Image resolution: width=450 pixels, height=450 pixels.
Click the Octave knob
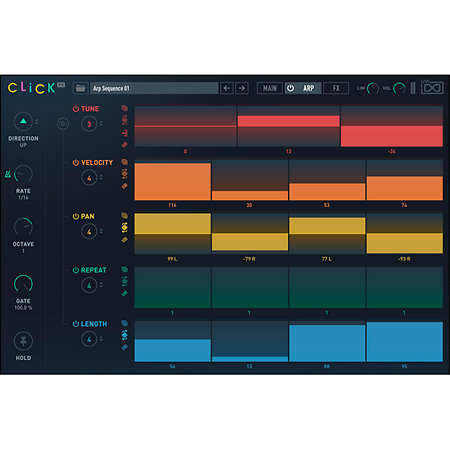click(x=23, y=227)
